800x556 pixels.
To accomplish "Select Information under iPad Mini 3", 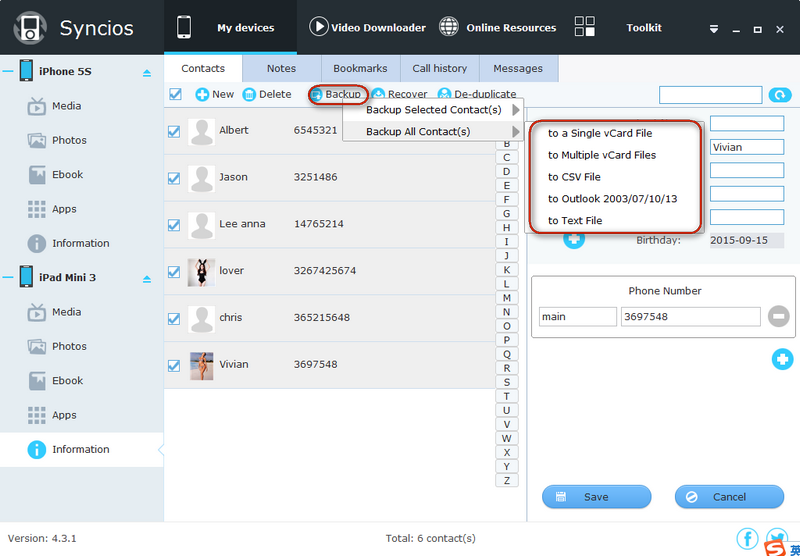I will (82, 449).
